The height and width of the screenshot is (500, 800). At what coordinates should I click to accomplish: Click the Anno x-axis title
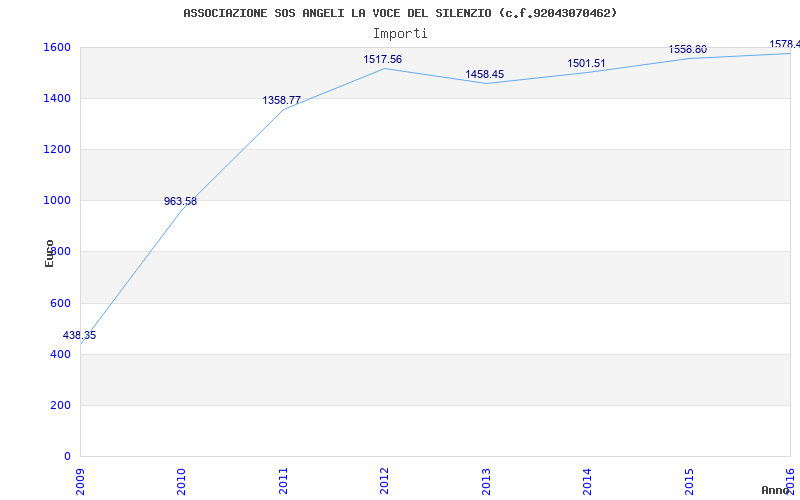[x=775, y=490]
